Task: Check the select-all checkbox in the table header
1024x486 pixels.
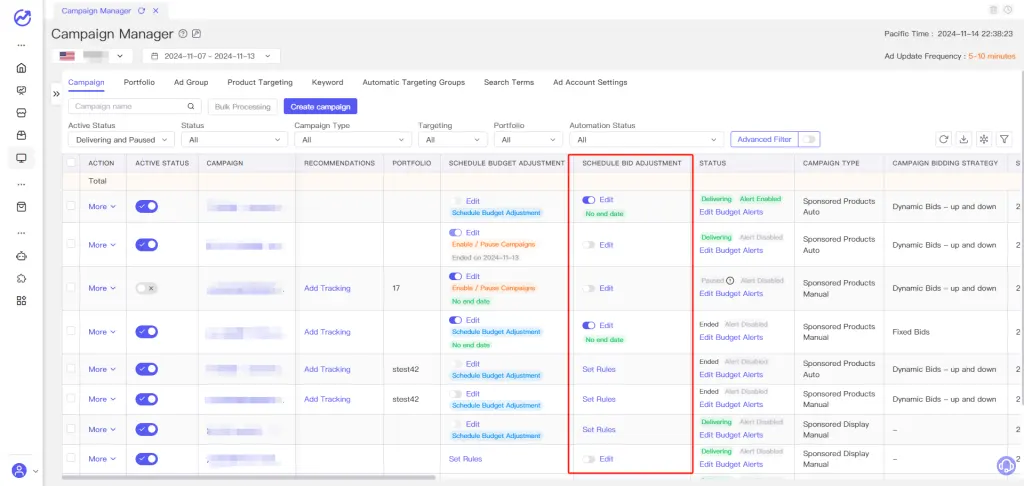Action: click(71, 163)
